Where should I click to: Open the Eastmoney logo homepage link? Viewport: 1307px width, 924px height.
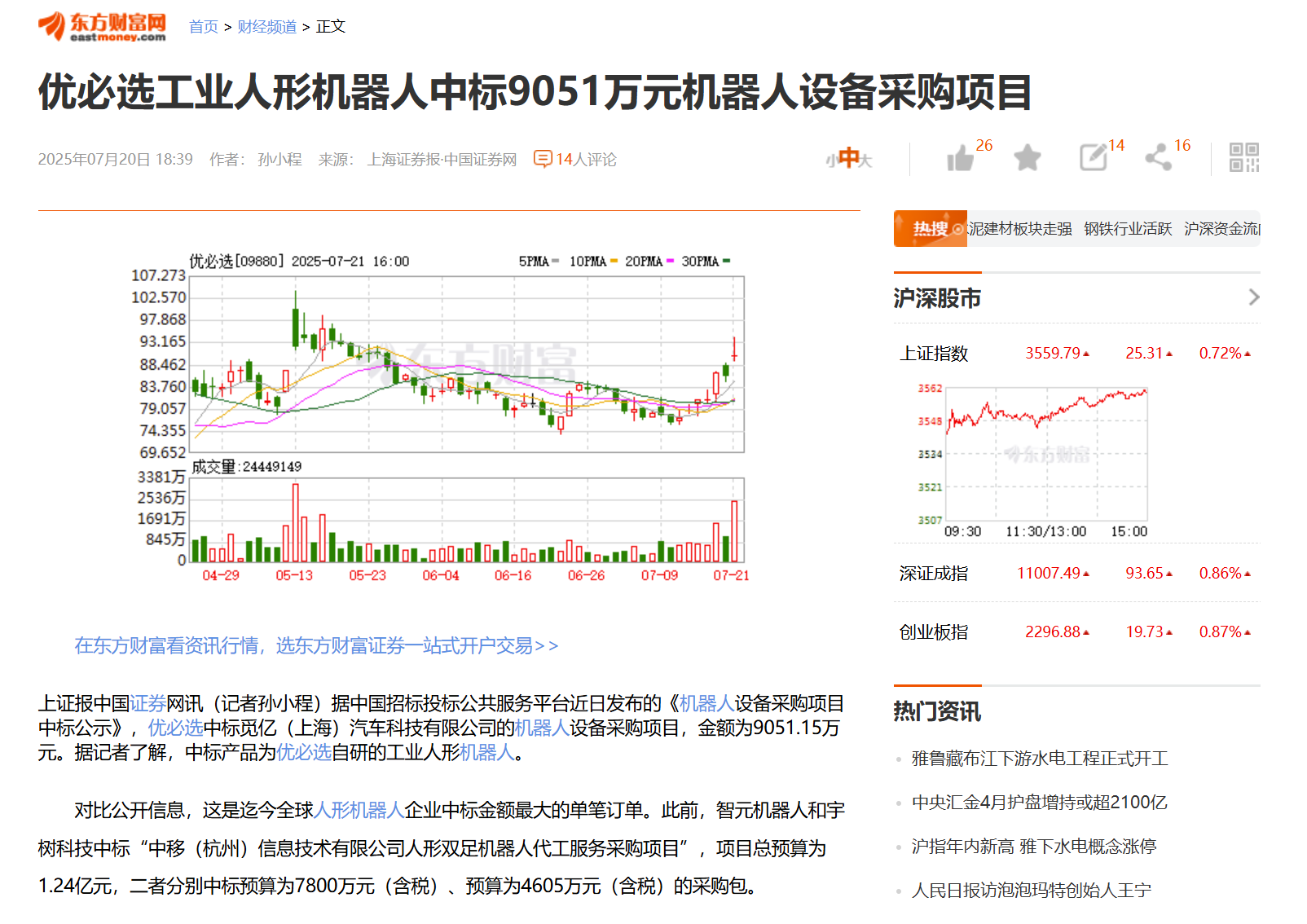click(x=102, y=26)
